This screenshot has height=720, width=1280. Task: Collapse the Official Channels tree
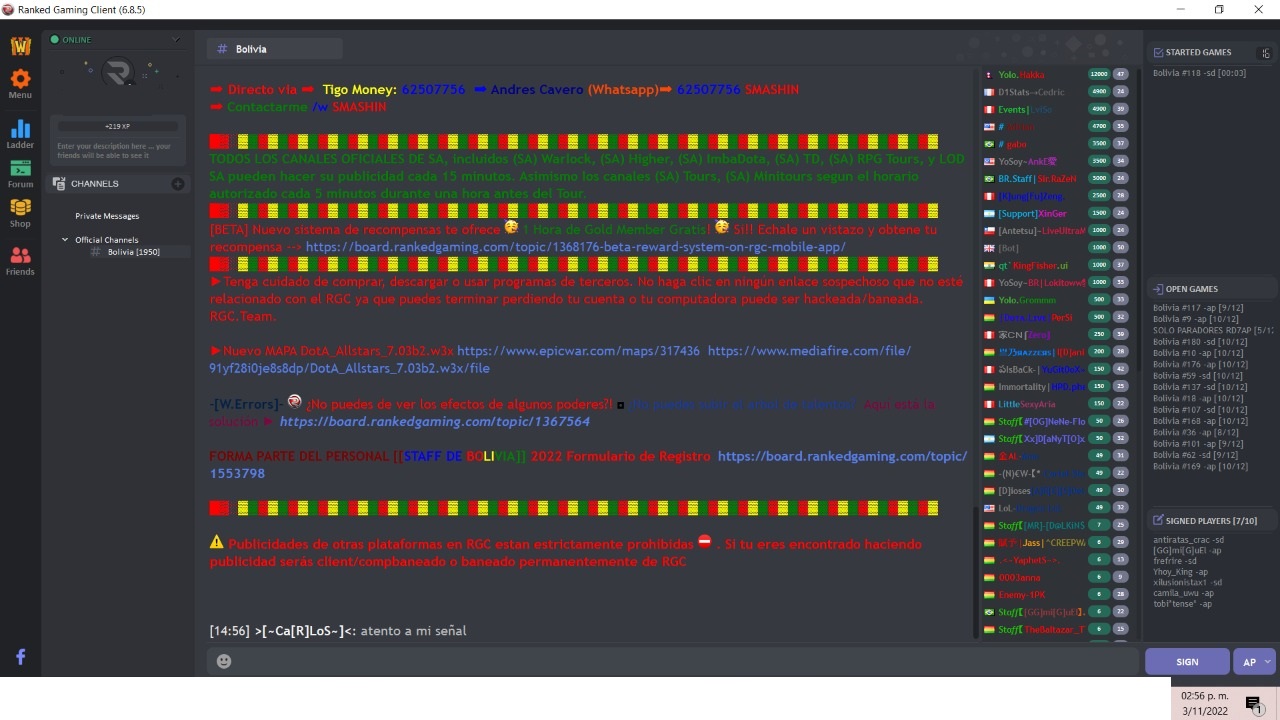[65, 240]
